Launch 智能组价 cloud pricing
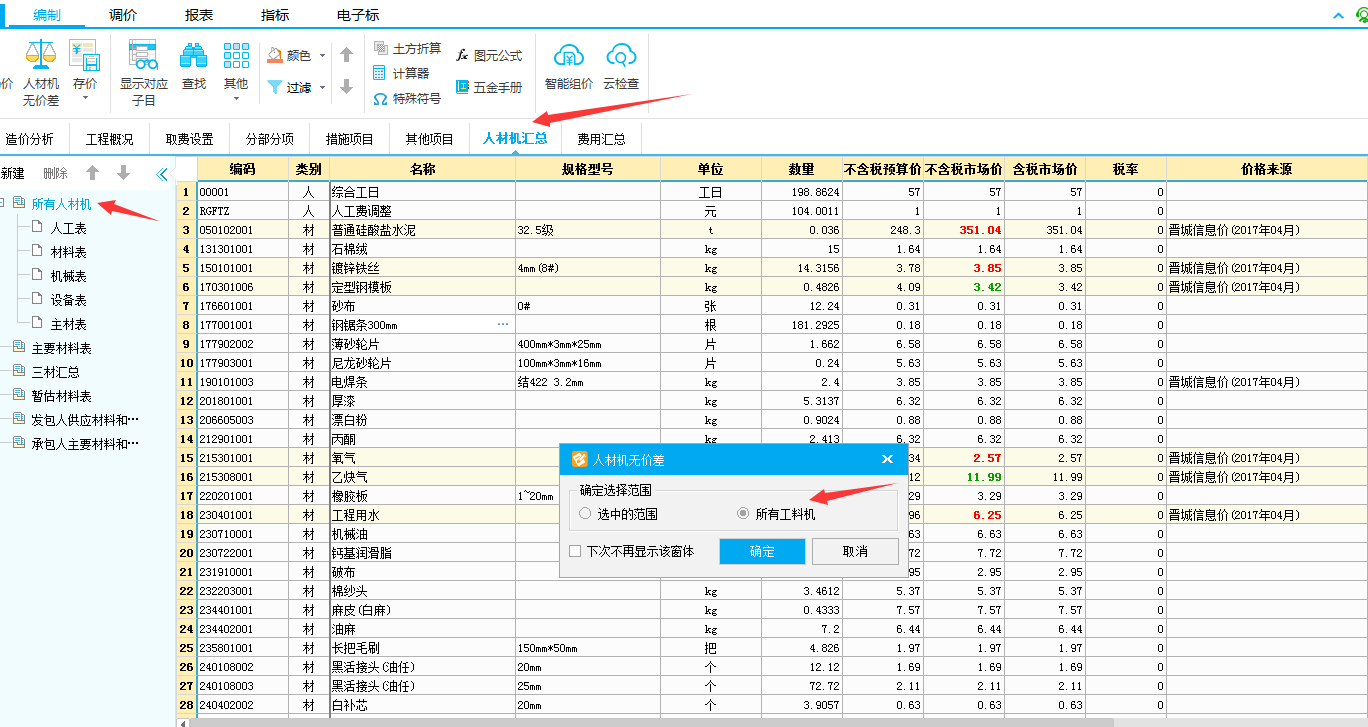The image size is (1368, 727). tap(569, 67)
